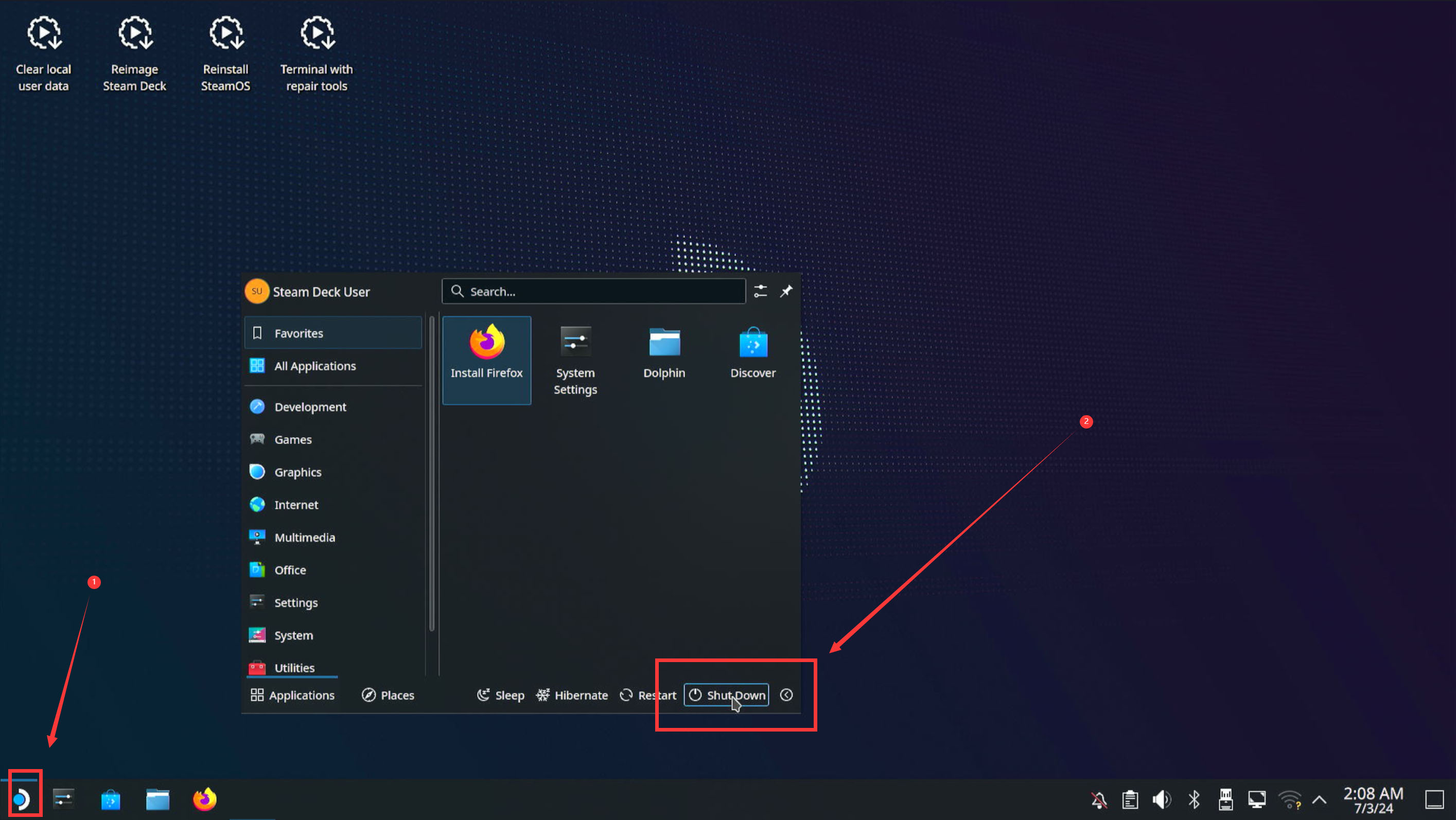
Task: Click the clipboard tray icon
Action: pyautogui.click(x=1130, y=799)
